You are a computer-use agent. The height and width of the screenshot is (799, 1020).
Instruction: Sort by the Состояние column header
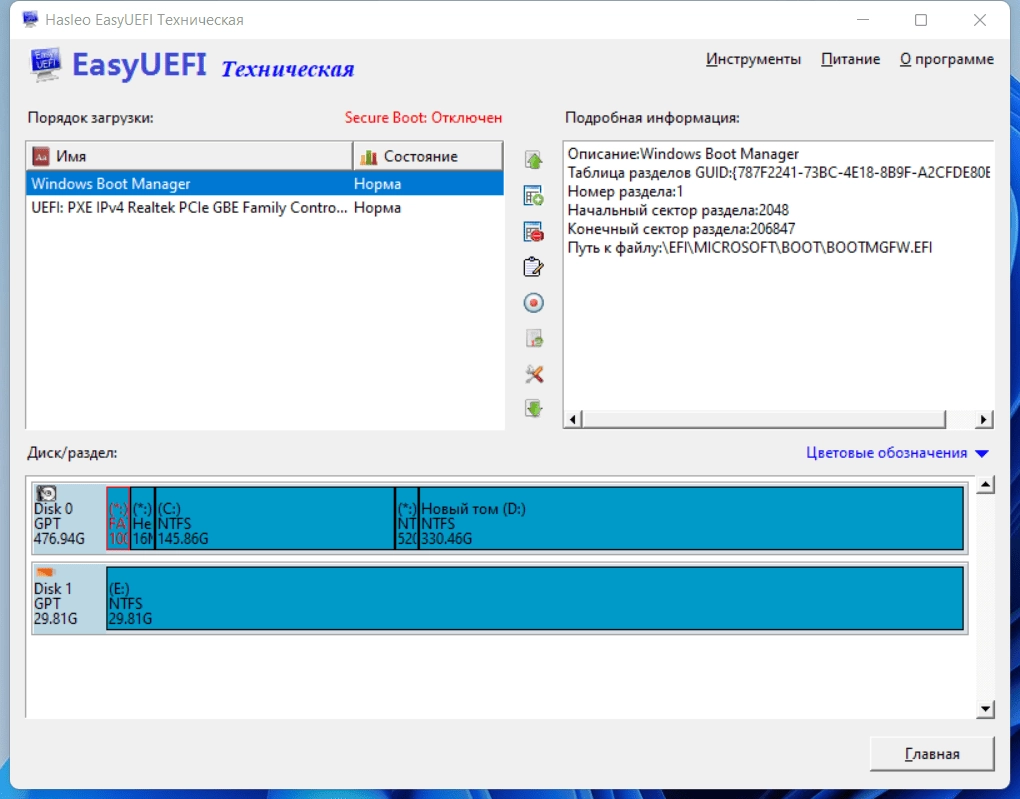click(x=427, y=156)
